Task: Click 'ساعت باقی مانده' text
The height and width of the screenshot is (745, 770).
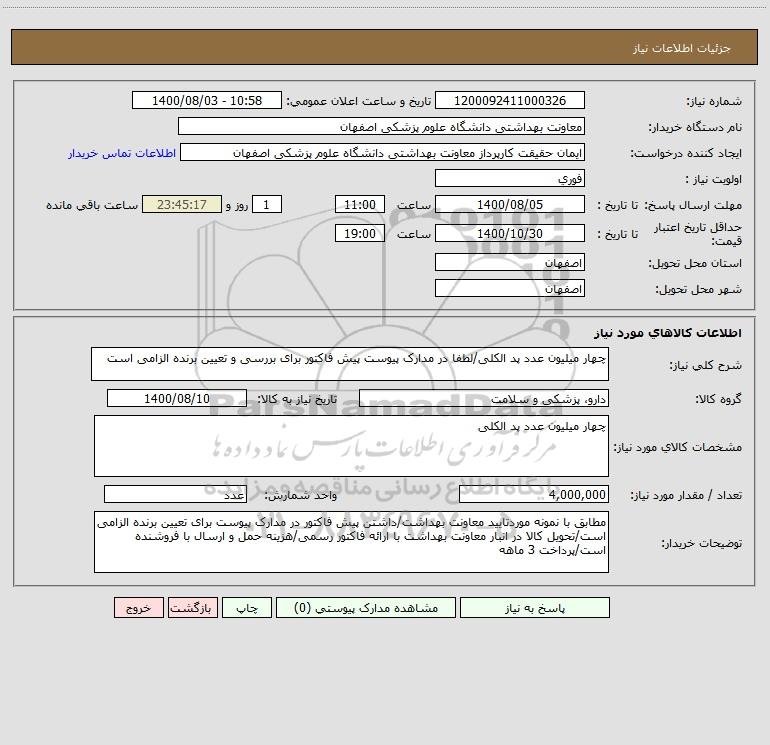Action: (x=92, y=205)
